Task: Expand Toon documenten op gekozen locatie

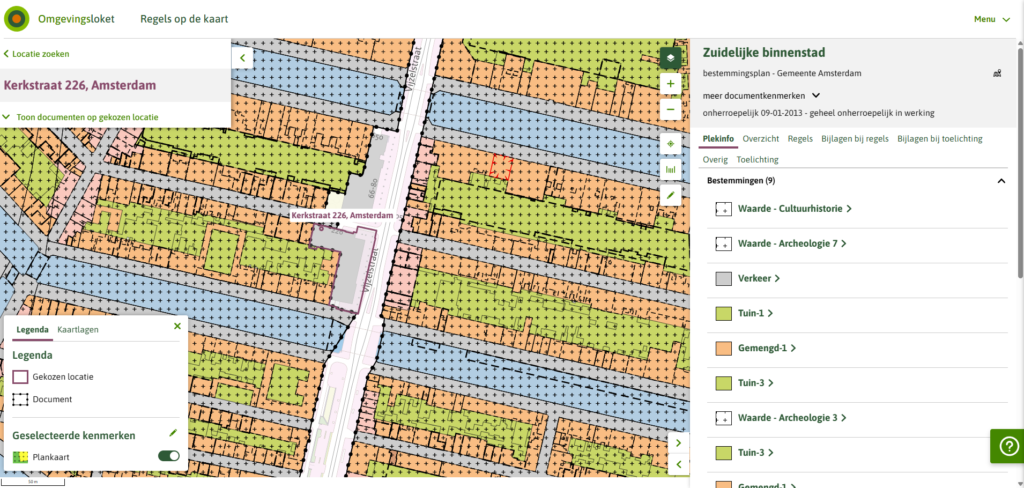Action: pyautogui.click(x=75, y=117)
